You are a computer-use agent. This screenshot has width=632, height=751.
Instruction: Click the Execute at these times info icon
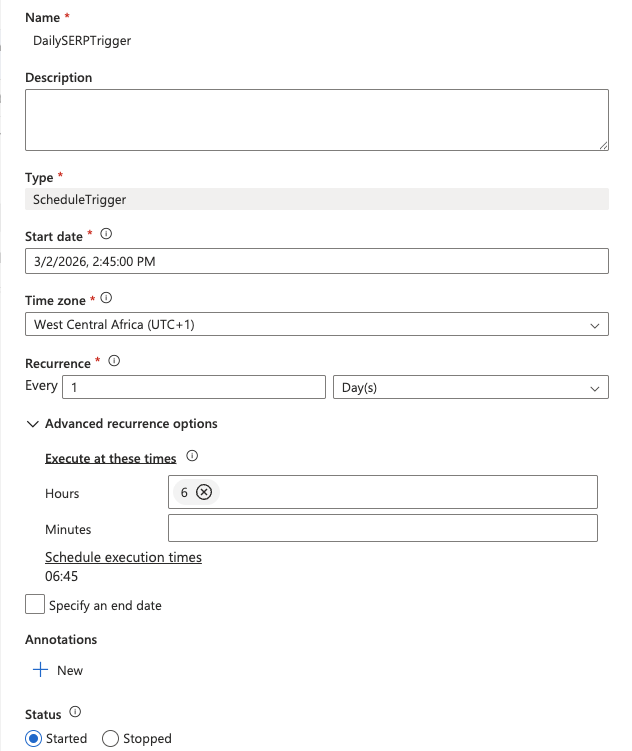tap(192, 457)
